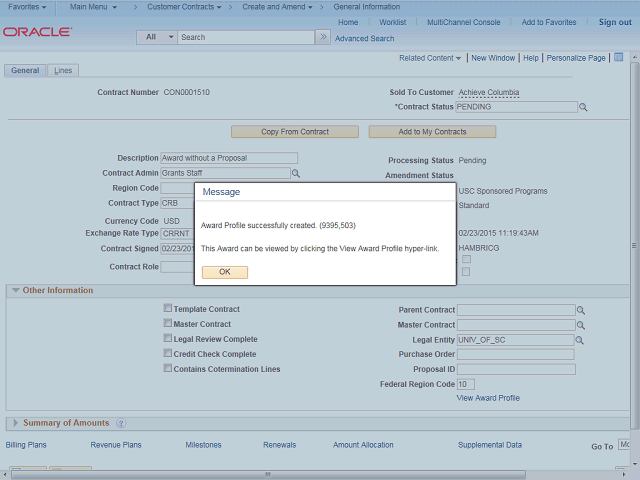Click the vertical scrollbar thumb

click(634, 245)
